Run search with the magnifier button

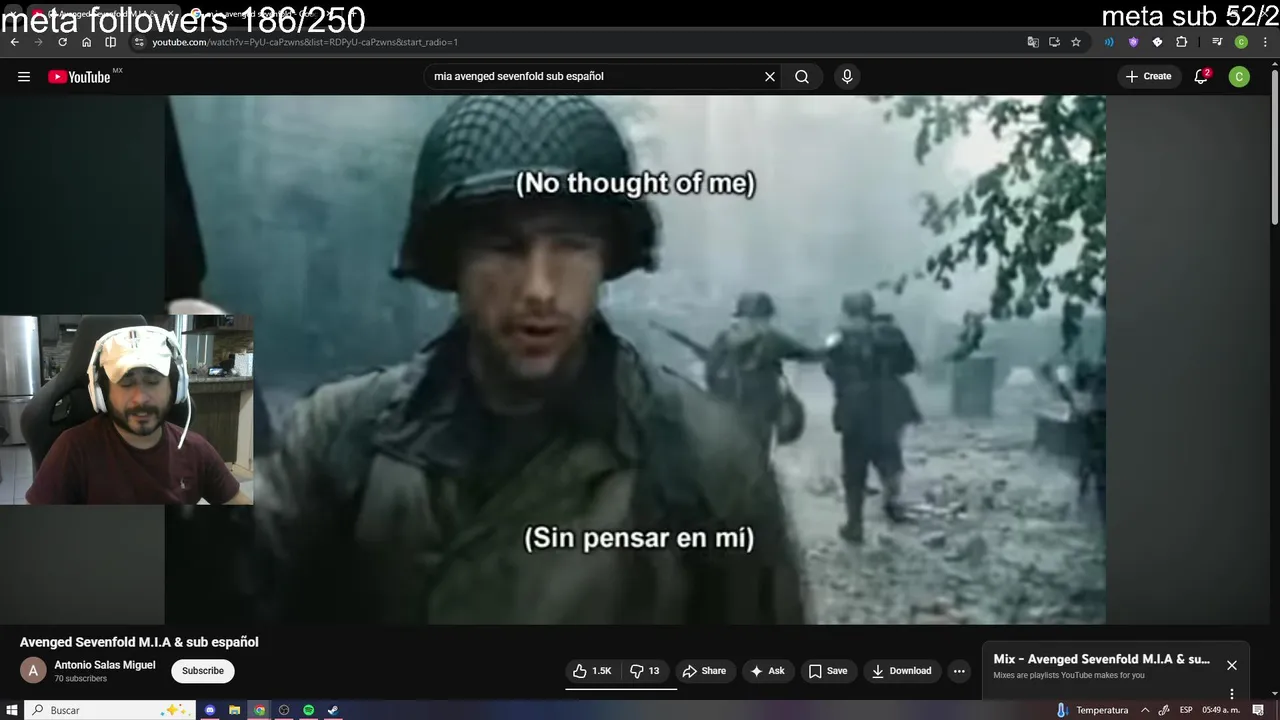coord(802,76)
